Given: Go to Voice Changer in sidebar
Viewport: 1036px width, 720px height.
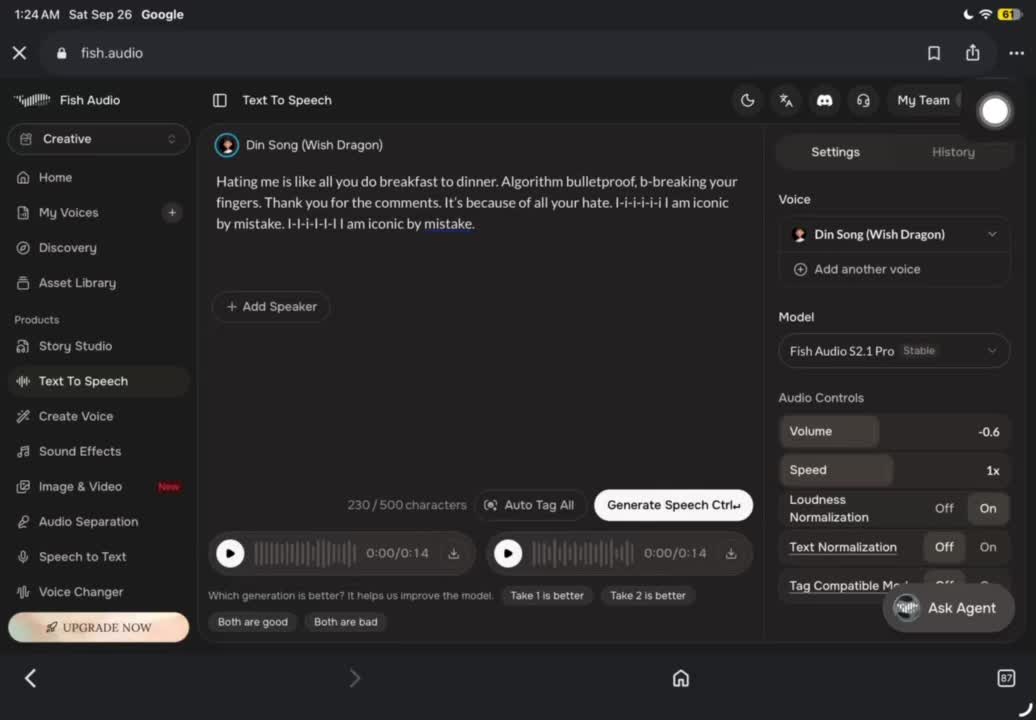Looking at the screenshot, I should tap(99, 592).
